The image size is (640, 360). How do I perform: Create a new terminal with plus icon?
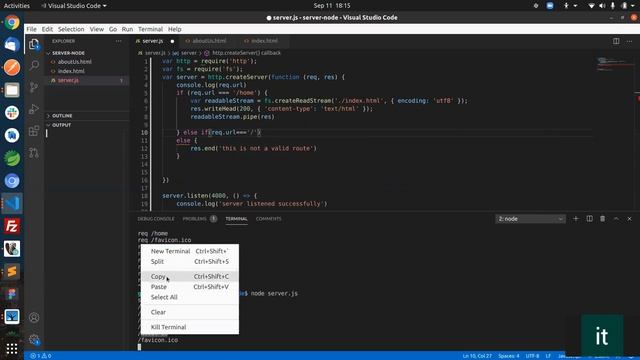[x=576, y=219]
